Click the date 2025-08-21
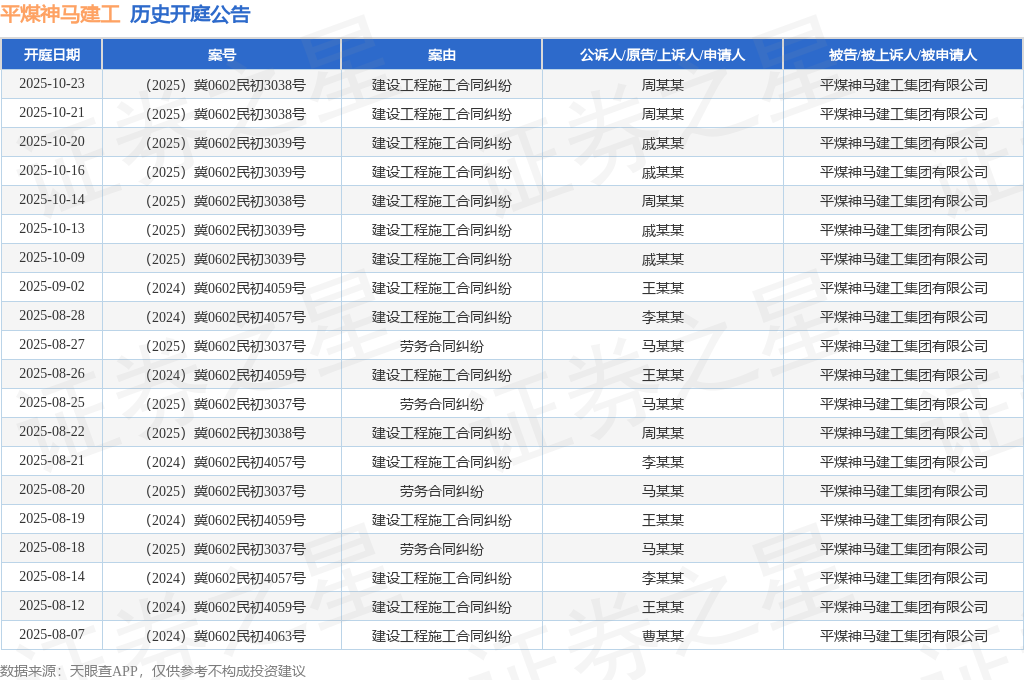Image resolution: width=1024 pixels, height=680 pixels. tap(52, 461)
